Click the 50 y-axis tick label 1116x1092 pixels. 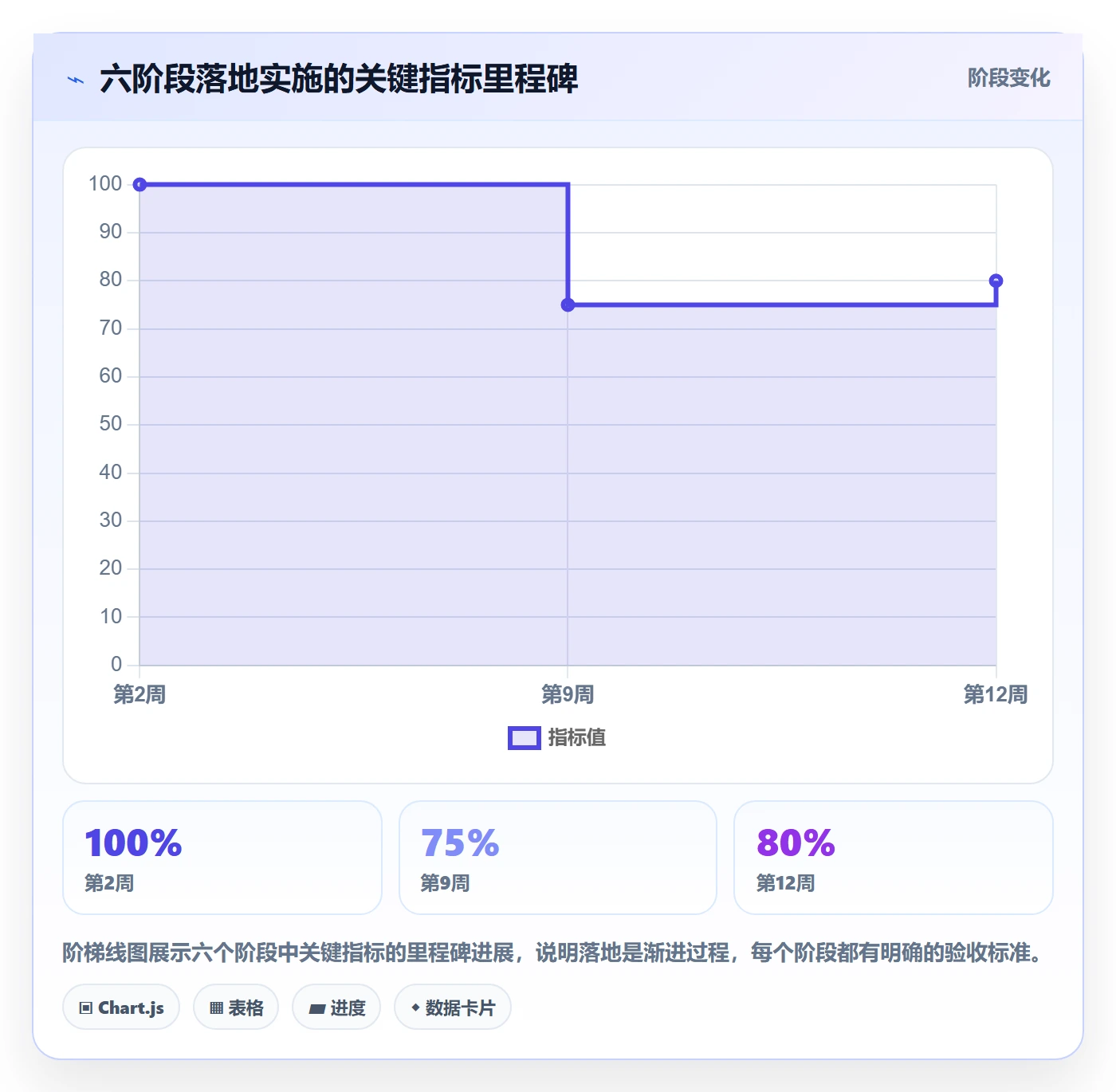[111, 424]
